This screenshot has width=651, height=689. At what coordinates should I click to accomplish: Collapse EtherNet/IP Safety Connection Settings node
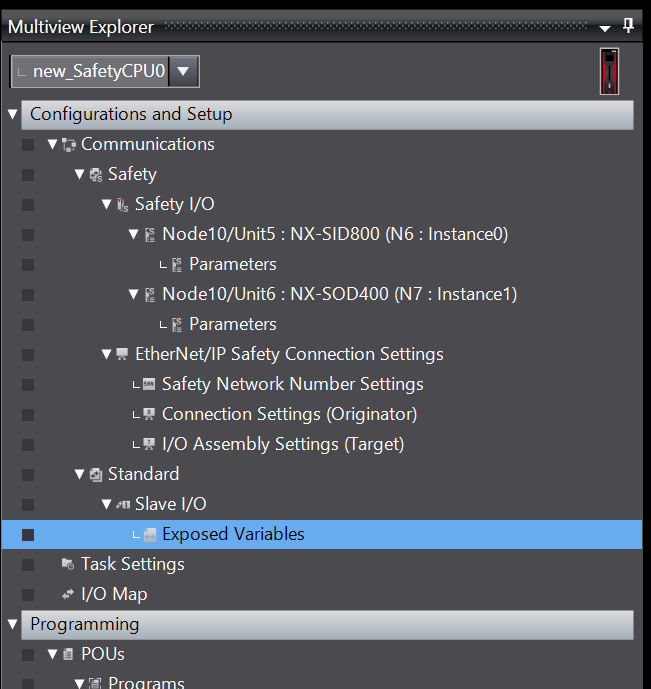[106, 354]
